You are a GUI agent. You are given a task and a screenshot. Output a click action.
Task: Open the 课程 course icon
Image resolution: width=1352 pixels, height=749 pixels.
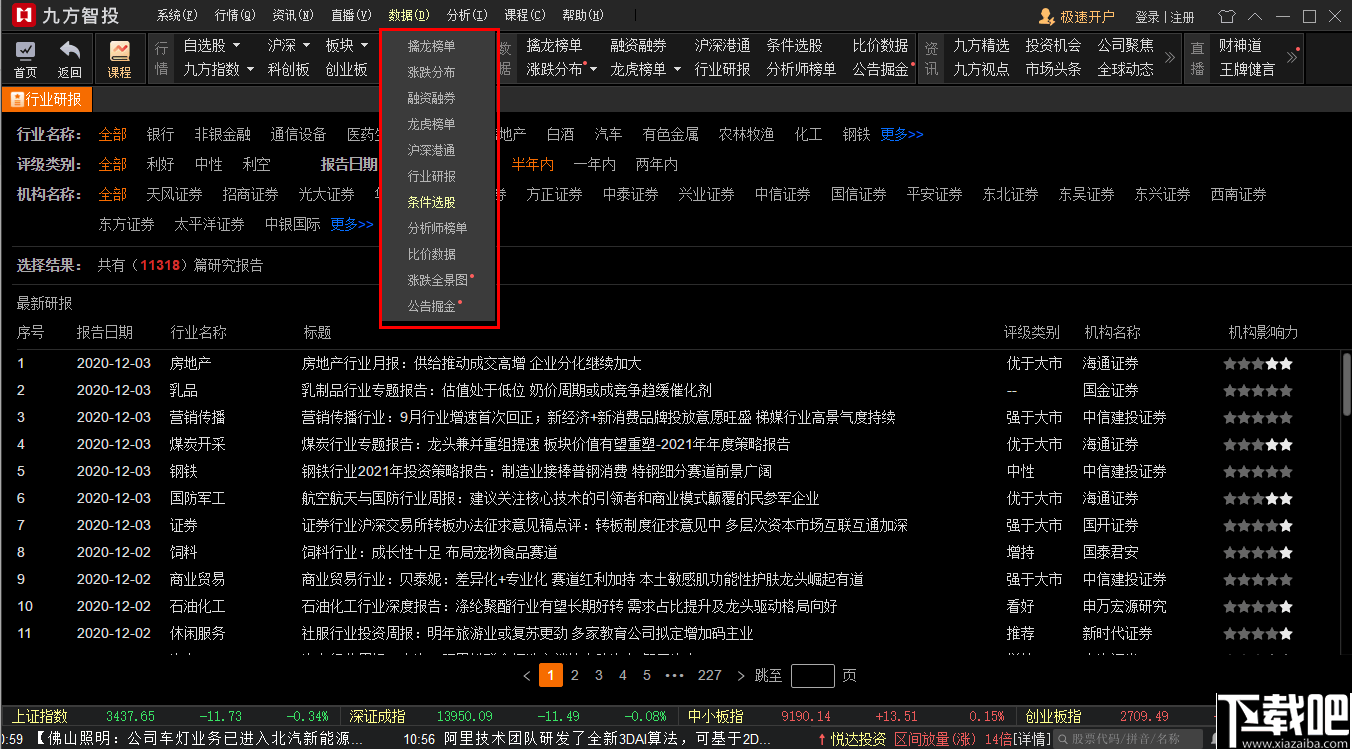point(119,59)
